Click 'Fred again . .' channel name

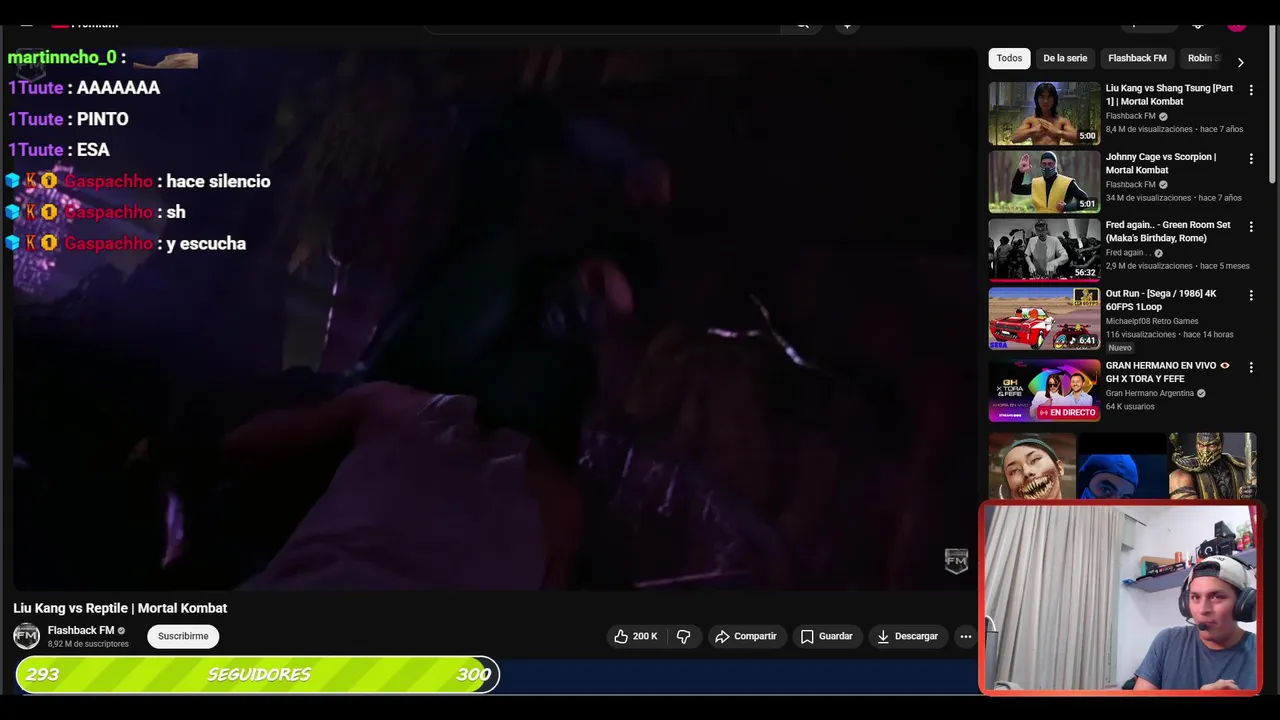click(x=1128, y=253)
